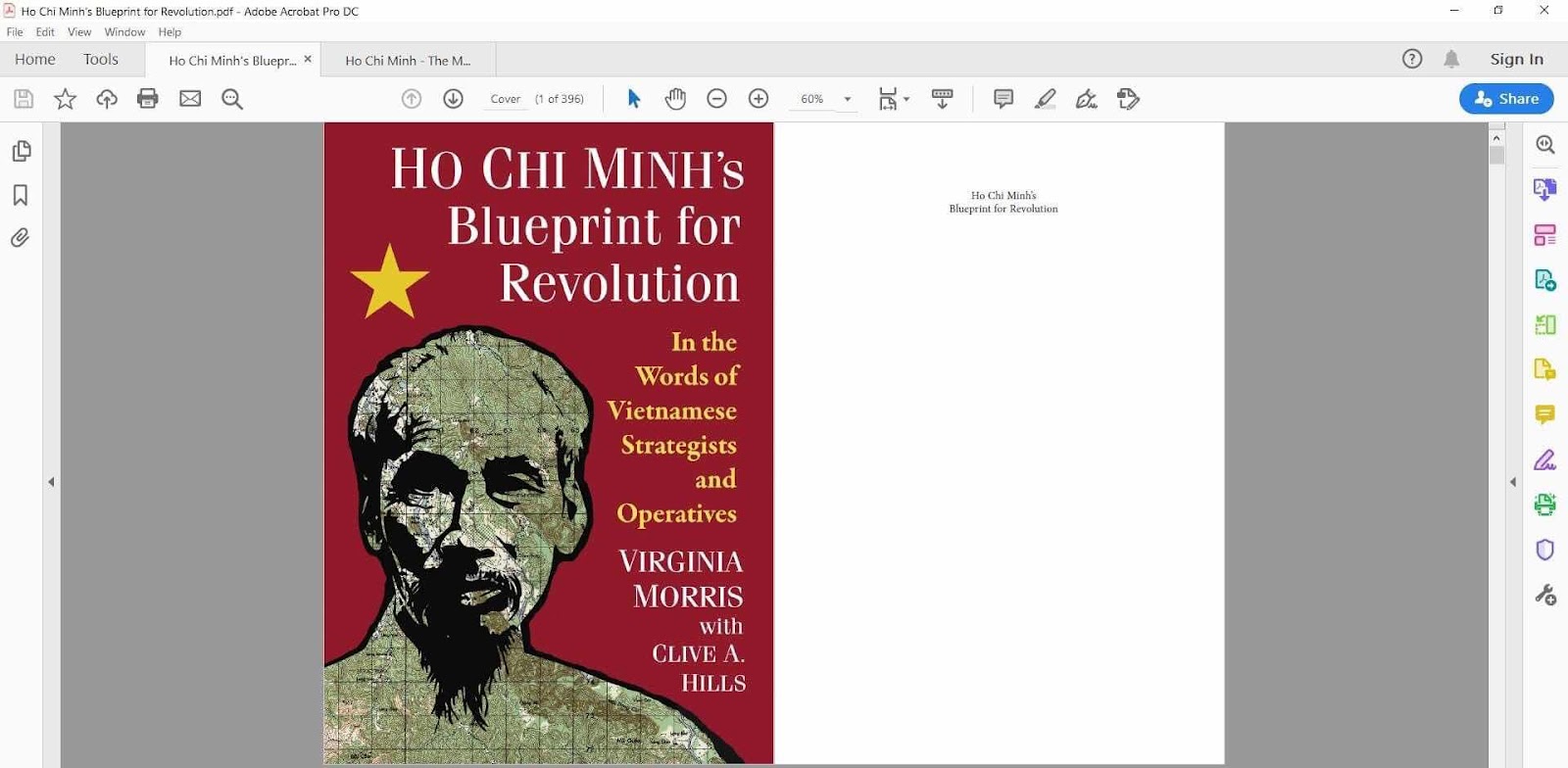Open the Attachments paperclip panel
The image size is (1568, 768).
[x=21, y=238]
